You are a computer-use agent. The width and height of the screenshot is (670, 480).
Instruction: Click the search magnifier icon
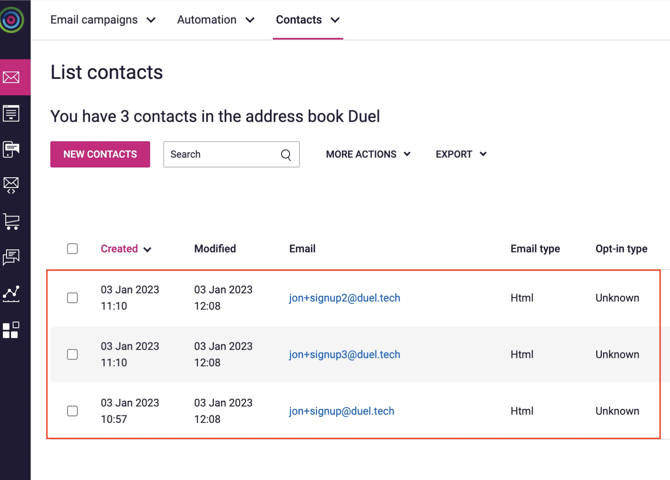(286, 155)
